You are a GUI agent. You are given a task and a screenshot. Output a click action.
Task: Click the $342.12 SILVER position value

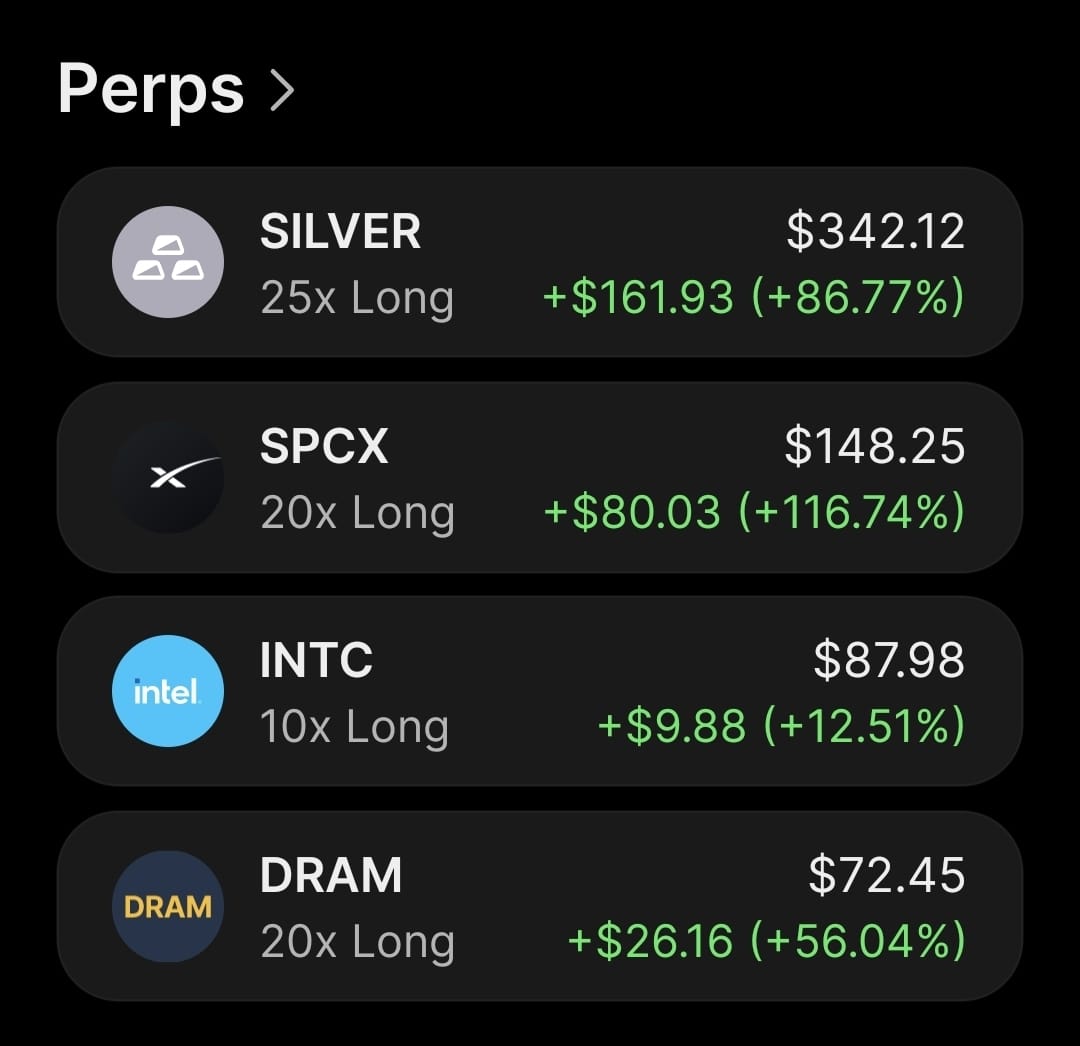(875, 231)
